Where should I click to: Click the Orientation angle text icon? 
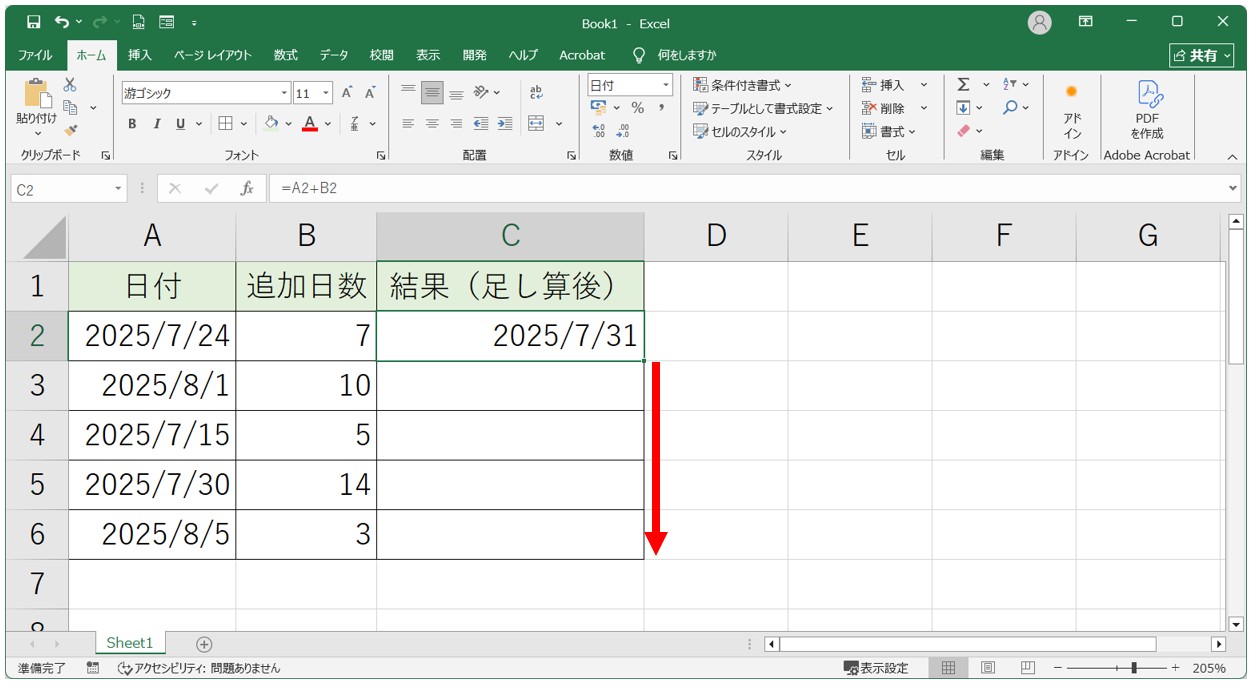481,92
